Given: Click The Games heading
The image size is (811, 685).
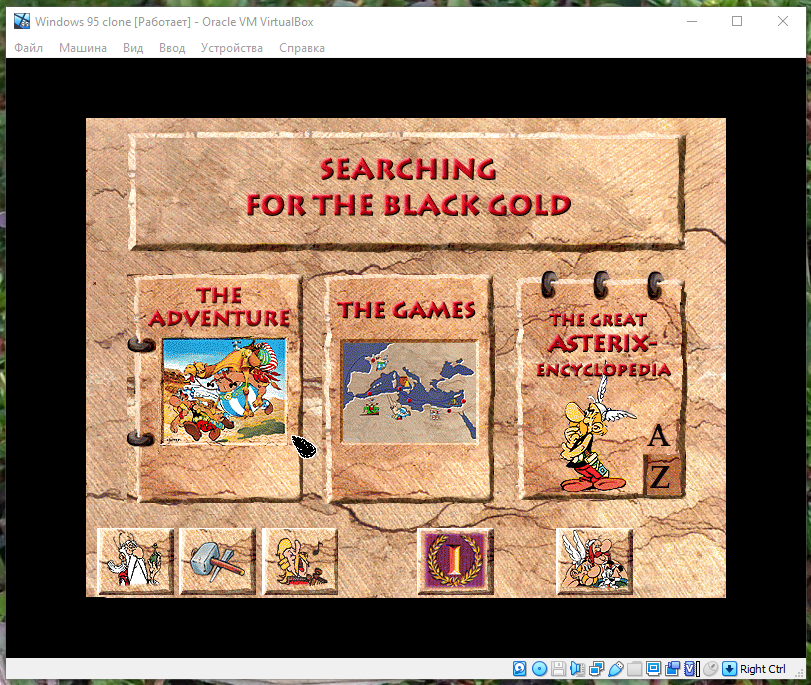Looking at the screenshot, I should (x=407, y=310).
